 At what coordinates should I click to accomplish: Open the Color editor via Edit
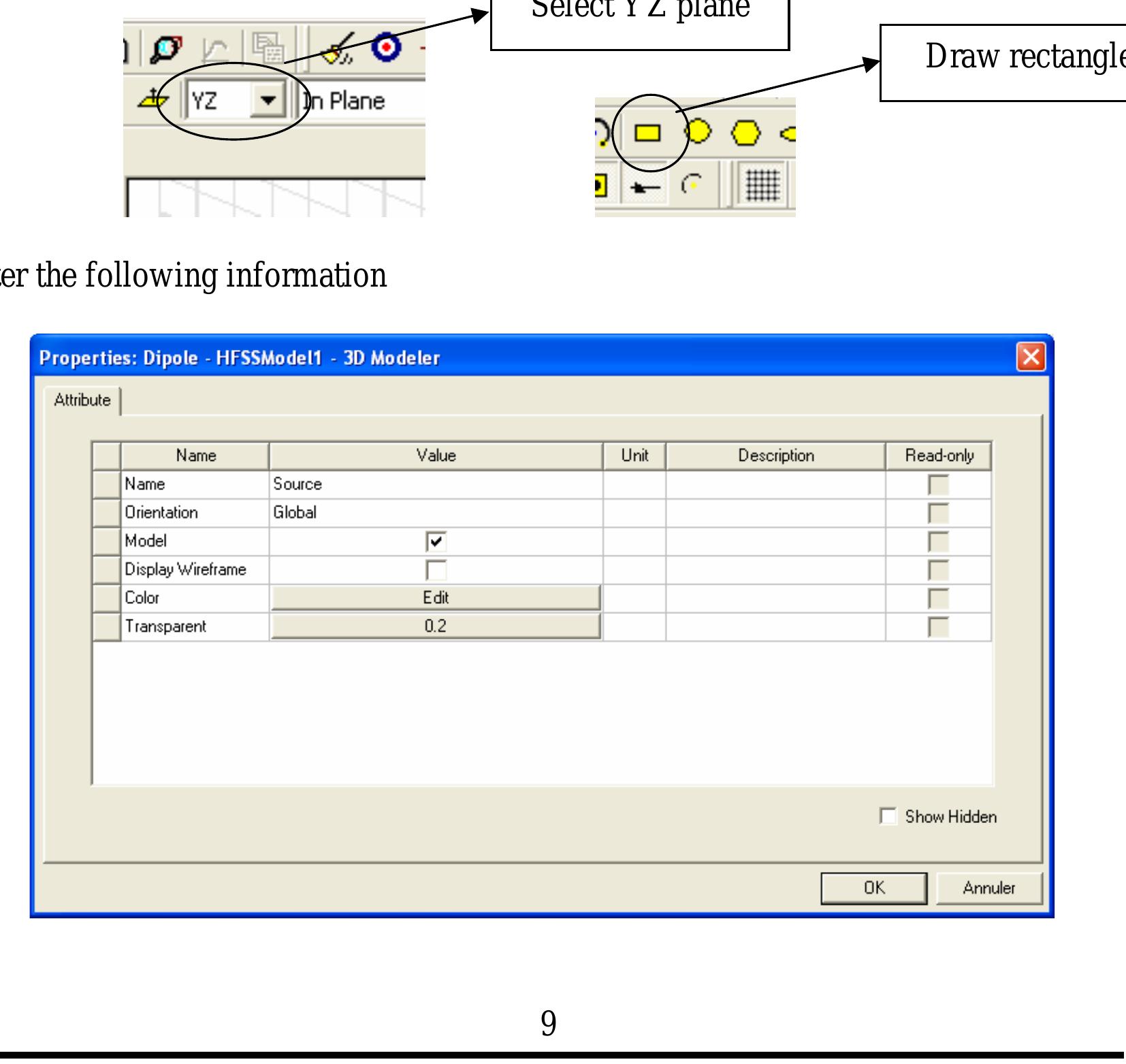coord(436,597)
